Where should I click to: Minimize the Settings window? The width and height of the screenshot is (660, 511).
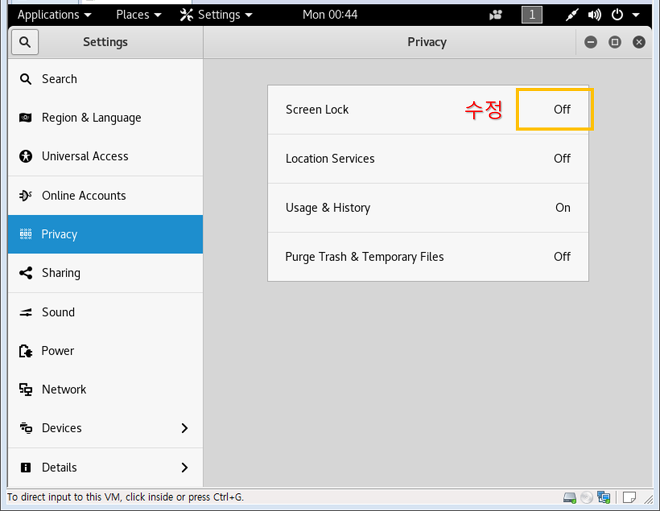pos(591,42)
